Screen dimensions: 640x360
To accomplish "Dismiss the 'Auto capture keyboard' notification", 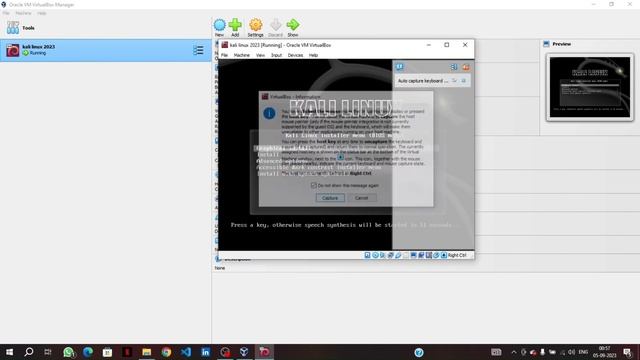I will (x=464, y=81).
